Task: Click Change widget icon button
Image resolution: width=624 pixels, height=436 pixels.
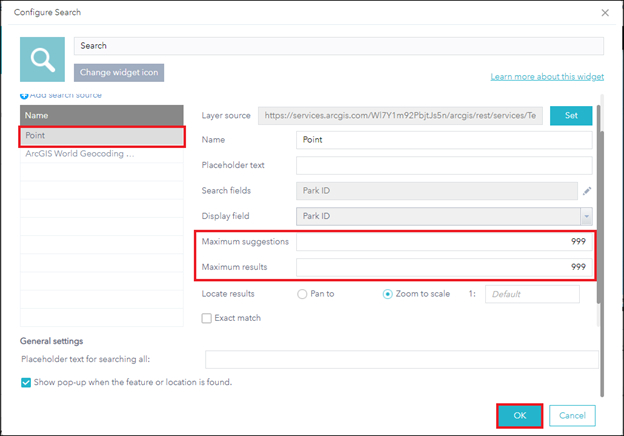Action: (x=119, y=72)
